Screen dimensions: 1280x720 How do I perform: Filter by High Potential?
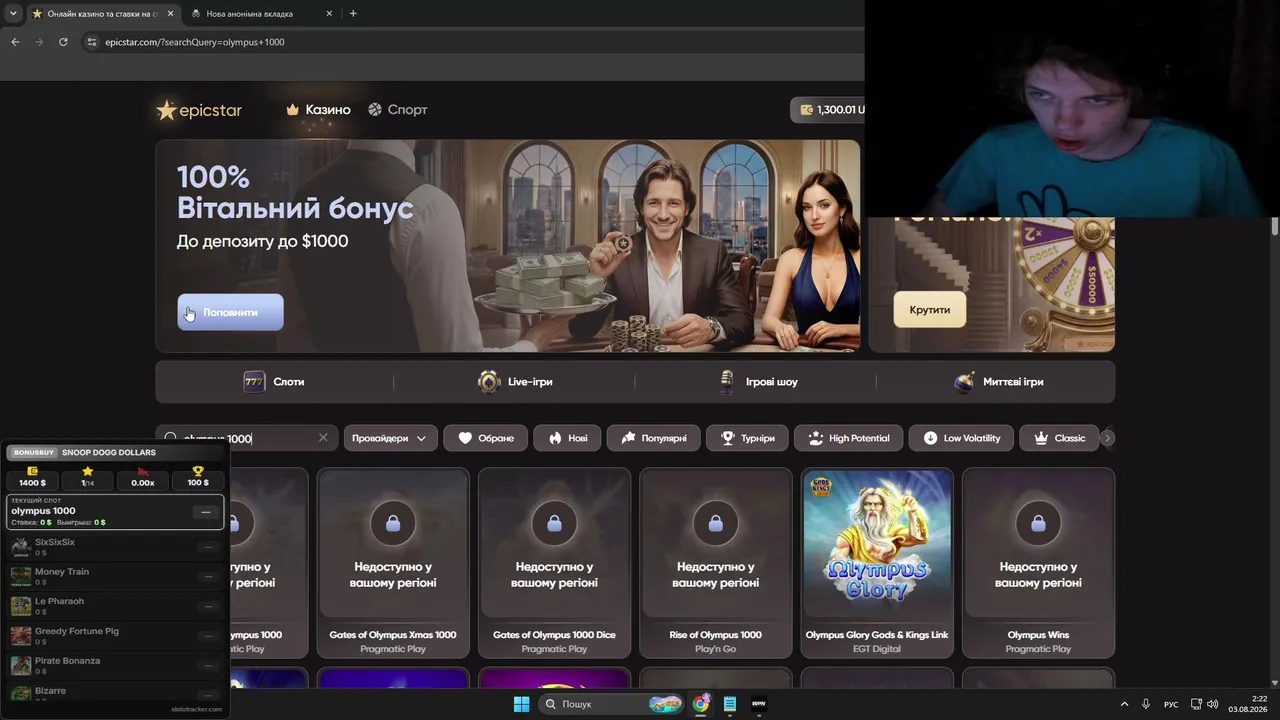[x=848, y=438]
